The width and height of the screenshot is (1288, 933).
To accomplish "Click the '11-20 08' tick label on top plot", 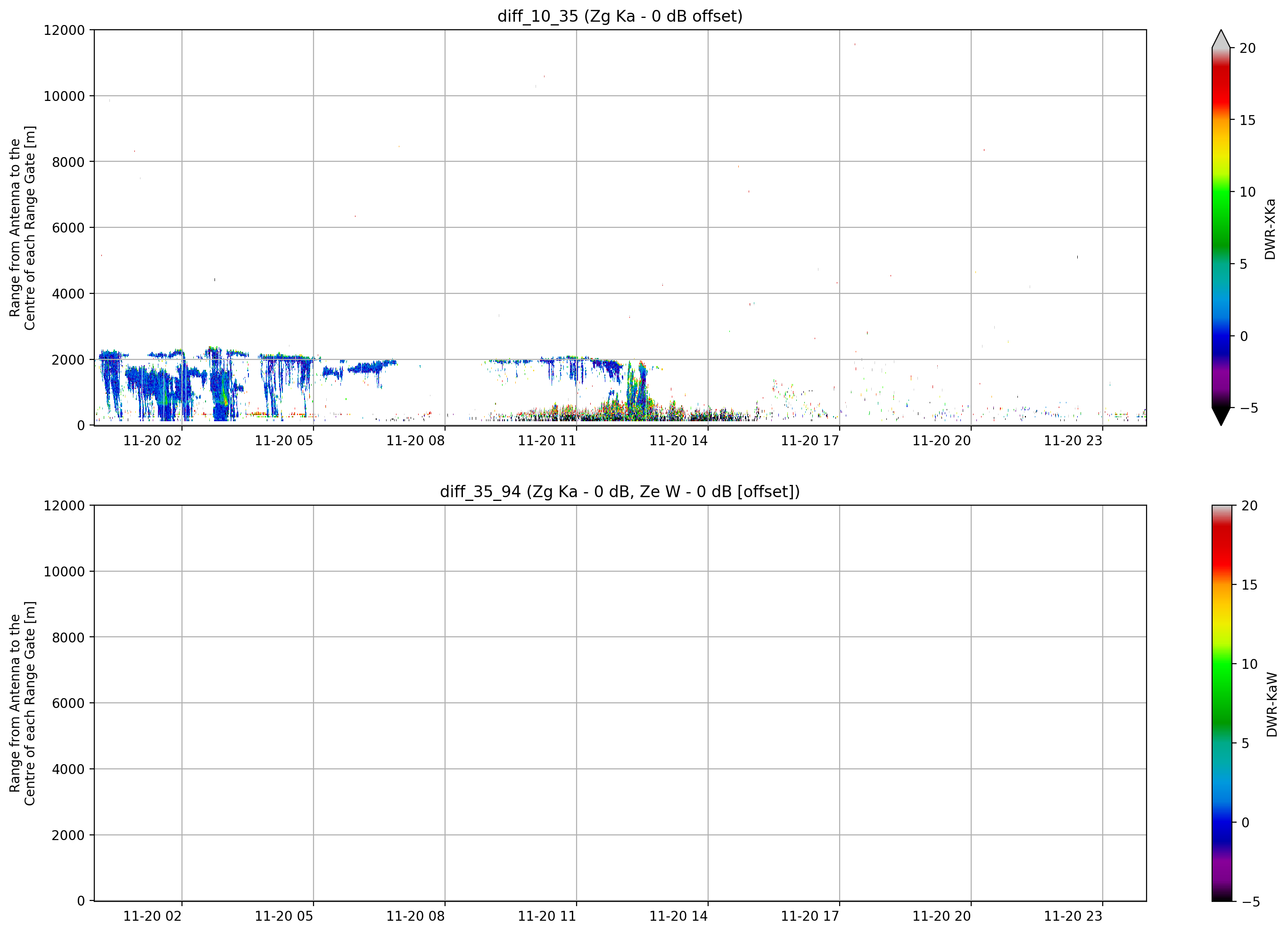I will pos(416,441).
